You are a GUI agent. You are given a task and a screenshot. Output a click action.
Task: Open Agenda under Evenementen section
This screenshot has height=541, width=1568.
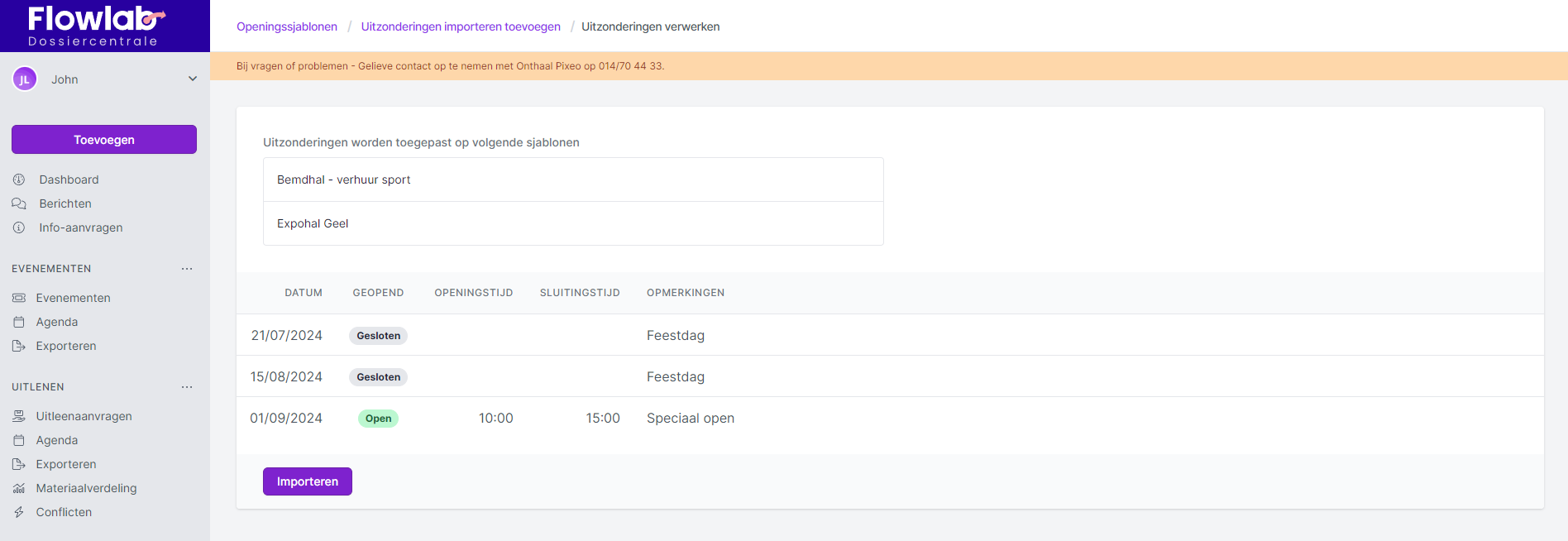(57, 322)
